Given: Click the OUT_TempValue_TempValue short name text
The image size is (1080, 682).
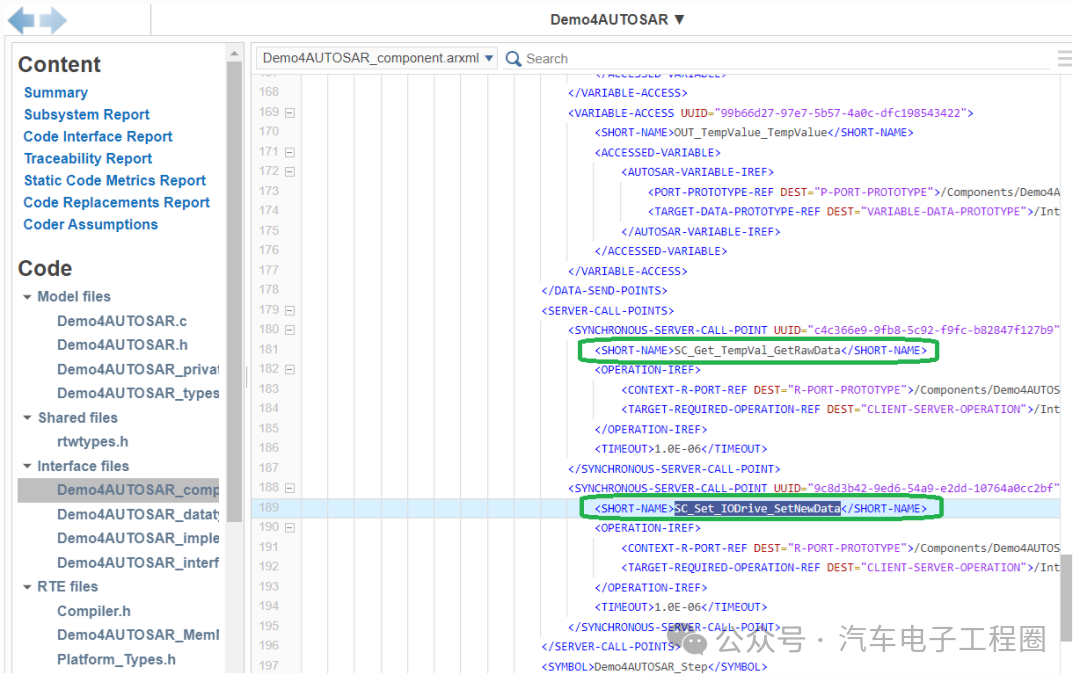Looking at the screenshot, I should coord(750,132).
